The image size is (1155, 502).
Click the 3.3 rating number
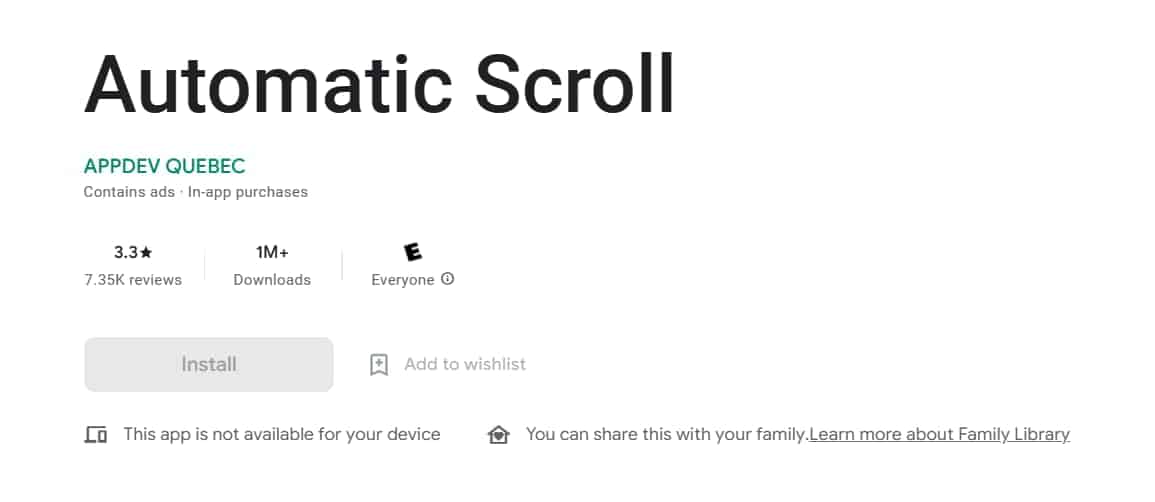[x=126, y=253]
